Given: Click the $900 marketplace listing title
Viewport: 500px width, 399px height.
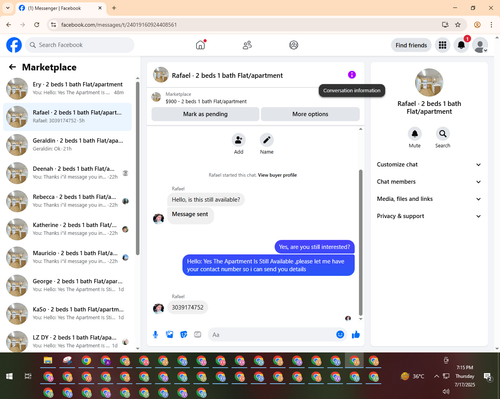Looking at the screenshot, I should pos(206,101).
